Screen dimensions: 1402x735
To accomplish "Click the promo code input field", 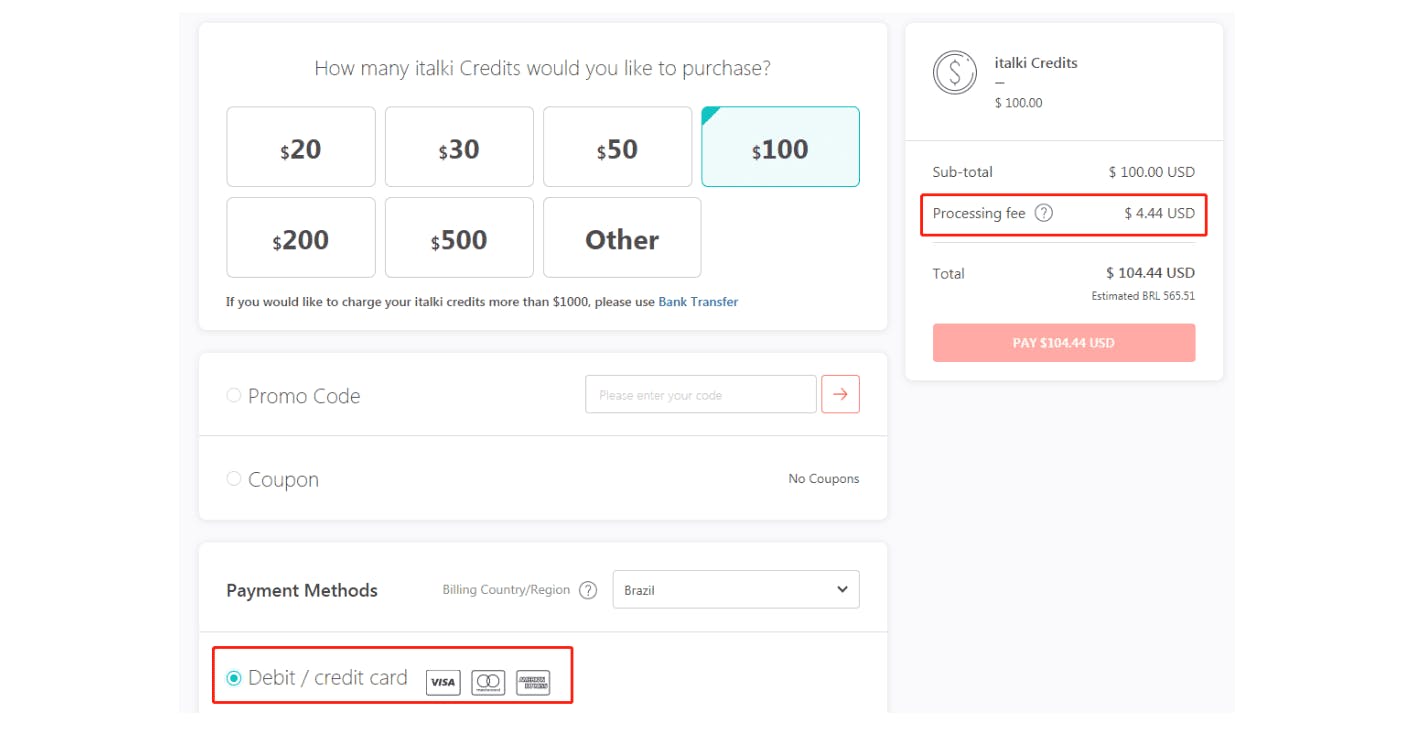I will [700, 395].
